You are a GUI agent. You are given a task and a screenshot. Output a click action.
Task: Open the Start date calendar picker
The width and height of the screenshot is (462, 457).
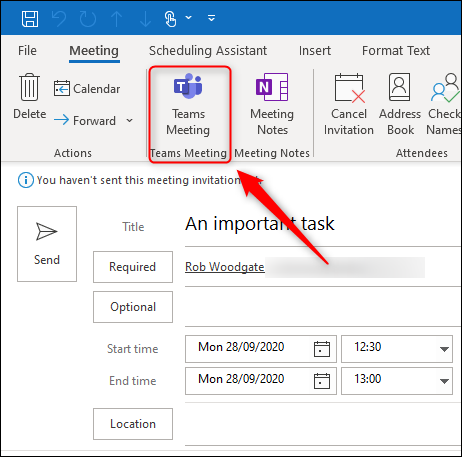(x=322, y=349)
